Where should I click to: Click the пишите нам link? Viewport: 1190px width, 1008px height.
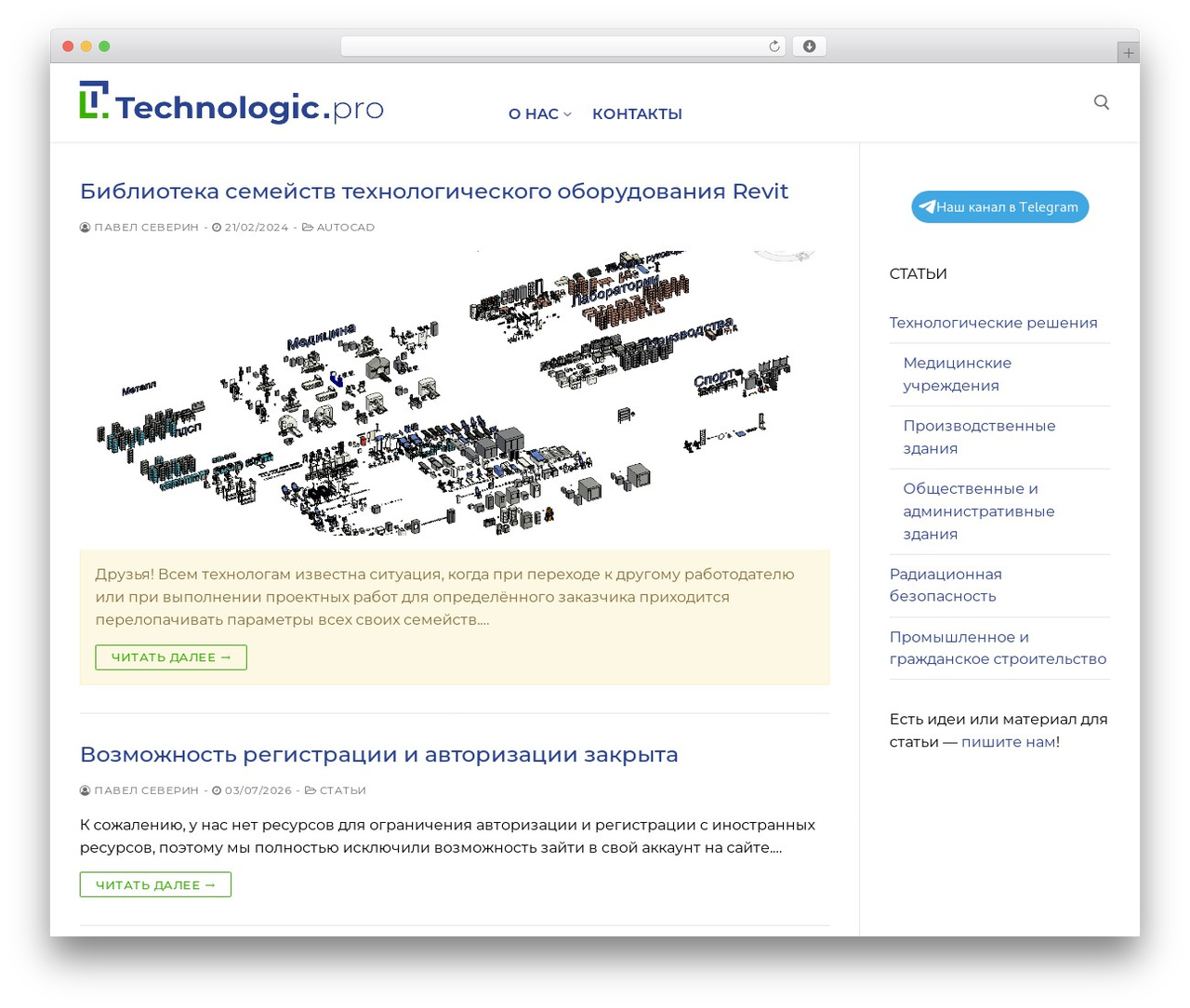point(1008,742)
